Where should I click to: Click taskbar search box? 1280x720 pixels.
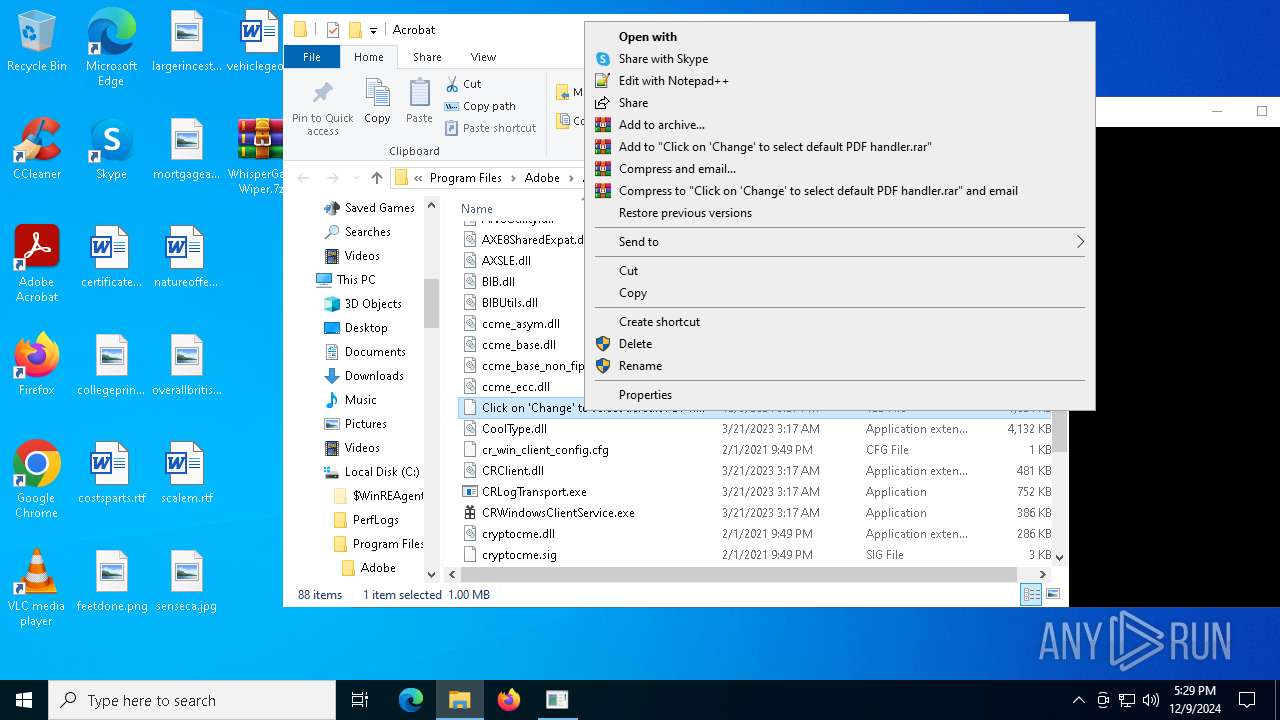(x=192, y=700)
